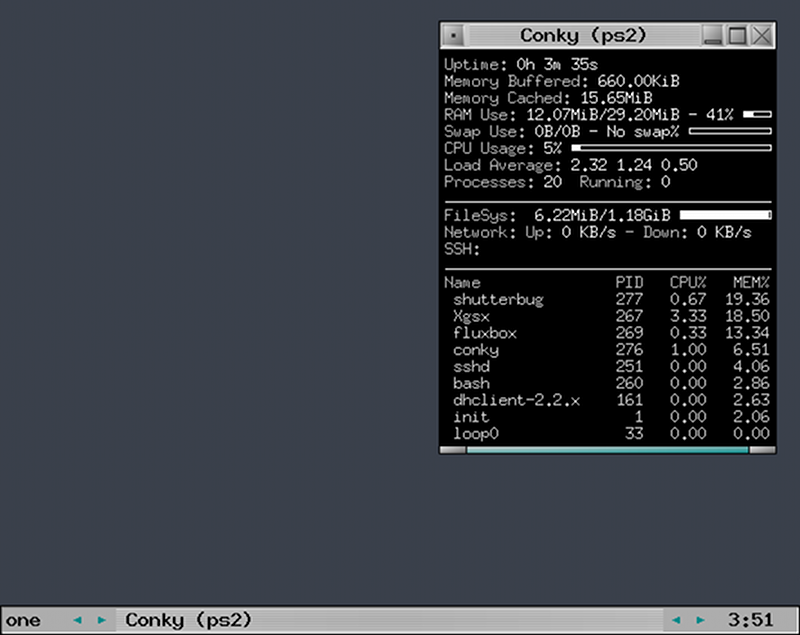Click the Swap Use progress bar

tap(730, 131)
